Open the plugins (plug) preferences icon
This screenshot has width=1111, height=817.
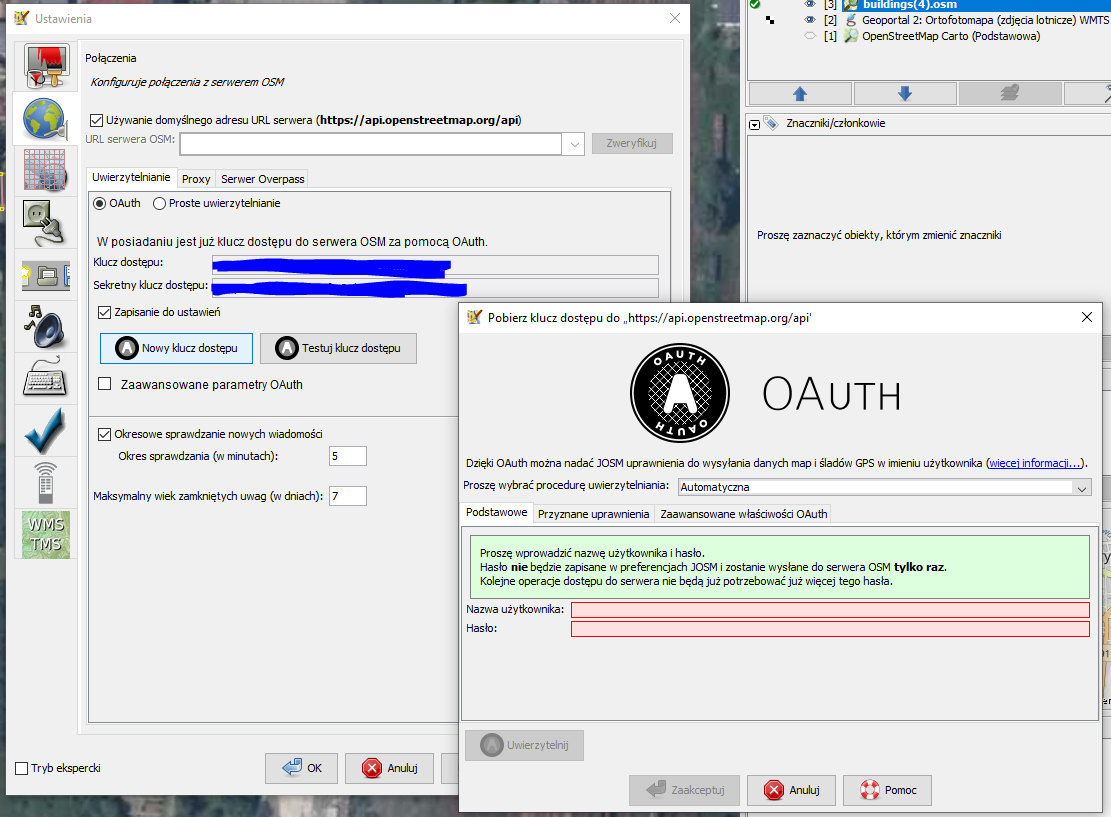pos(45,222)
